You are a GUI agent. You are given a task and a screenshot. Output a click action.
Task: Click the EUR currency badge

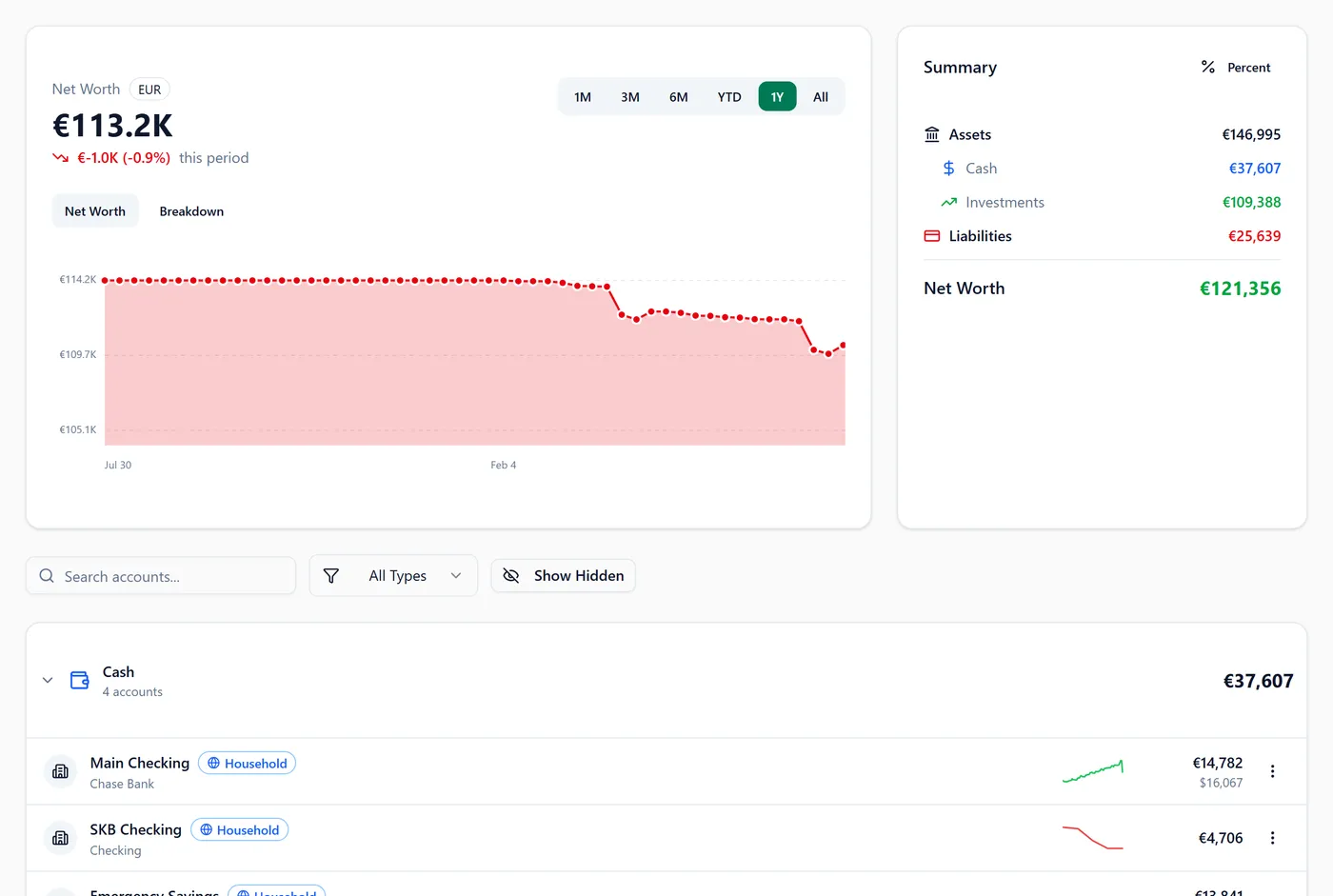[149, 90]
